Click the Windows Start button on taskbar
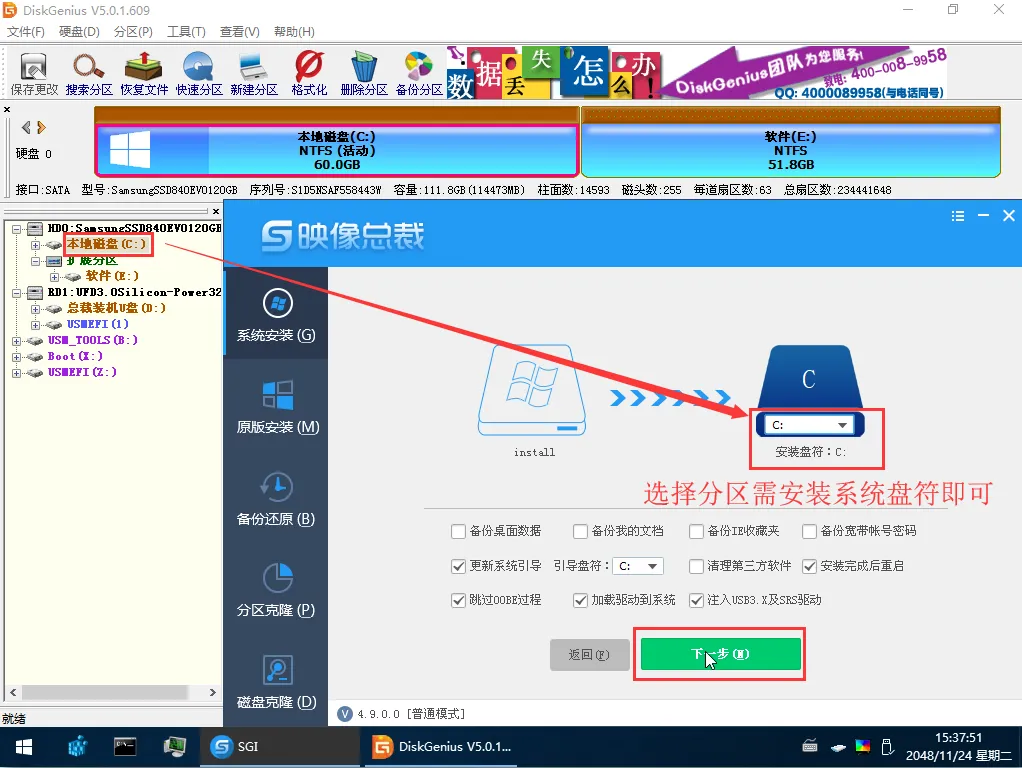 (x=23, y=747)
